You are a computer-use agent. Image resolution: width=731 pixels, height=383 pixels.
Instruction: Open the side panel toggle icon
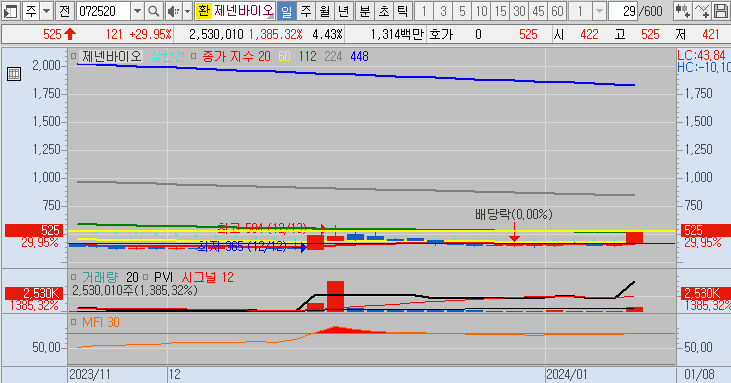[x=10, y=11]
